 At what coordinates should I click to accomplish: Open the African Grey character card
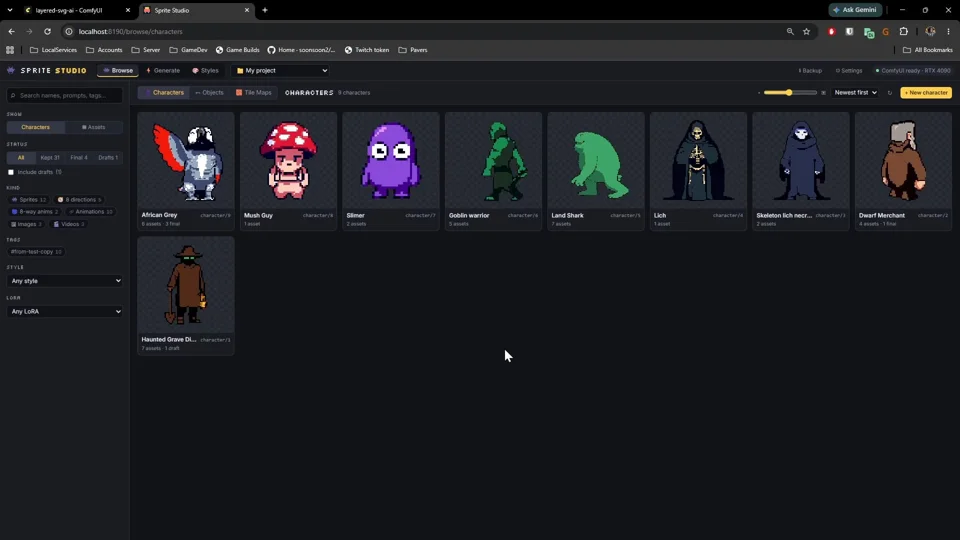[x=186, y=171]
